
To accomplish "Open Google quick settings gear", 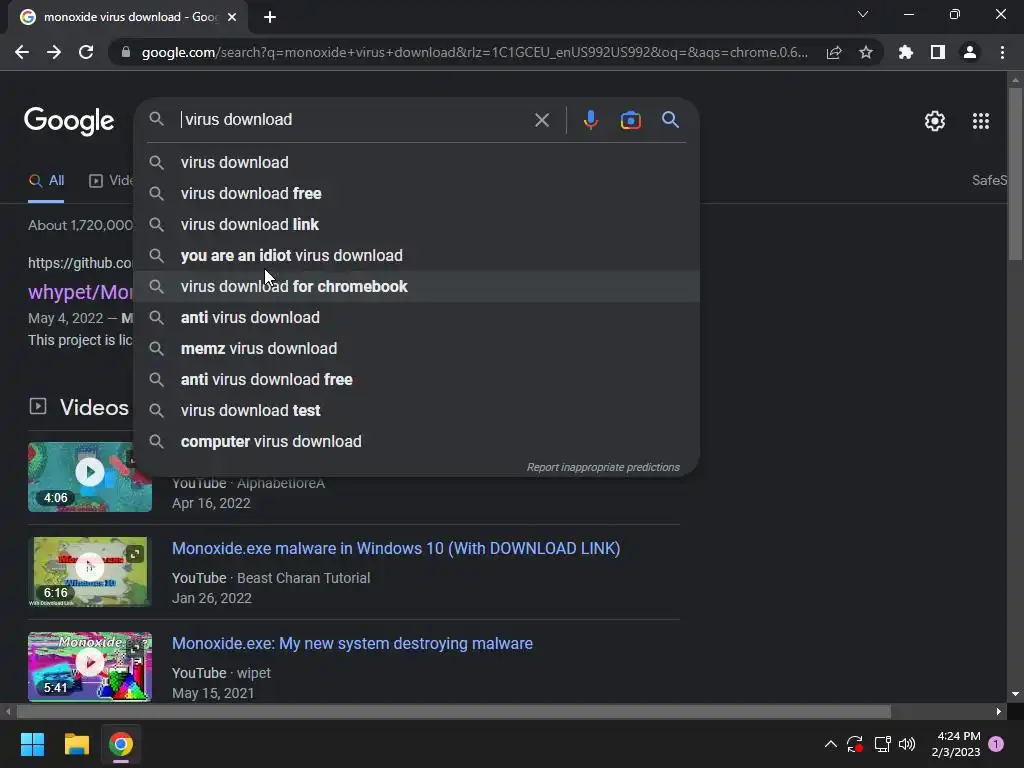I will tap(935, 121).
